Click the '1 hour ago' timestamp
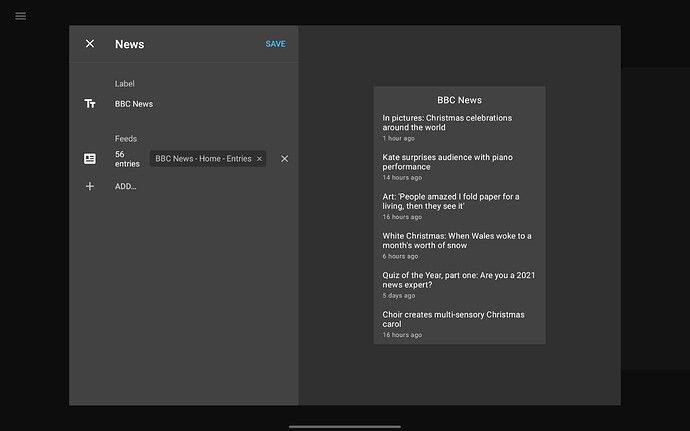690x431 pixels. (398, 138)
